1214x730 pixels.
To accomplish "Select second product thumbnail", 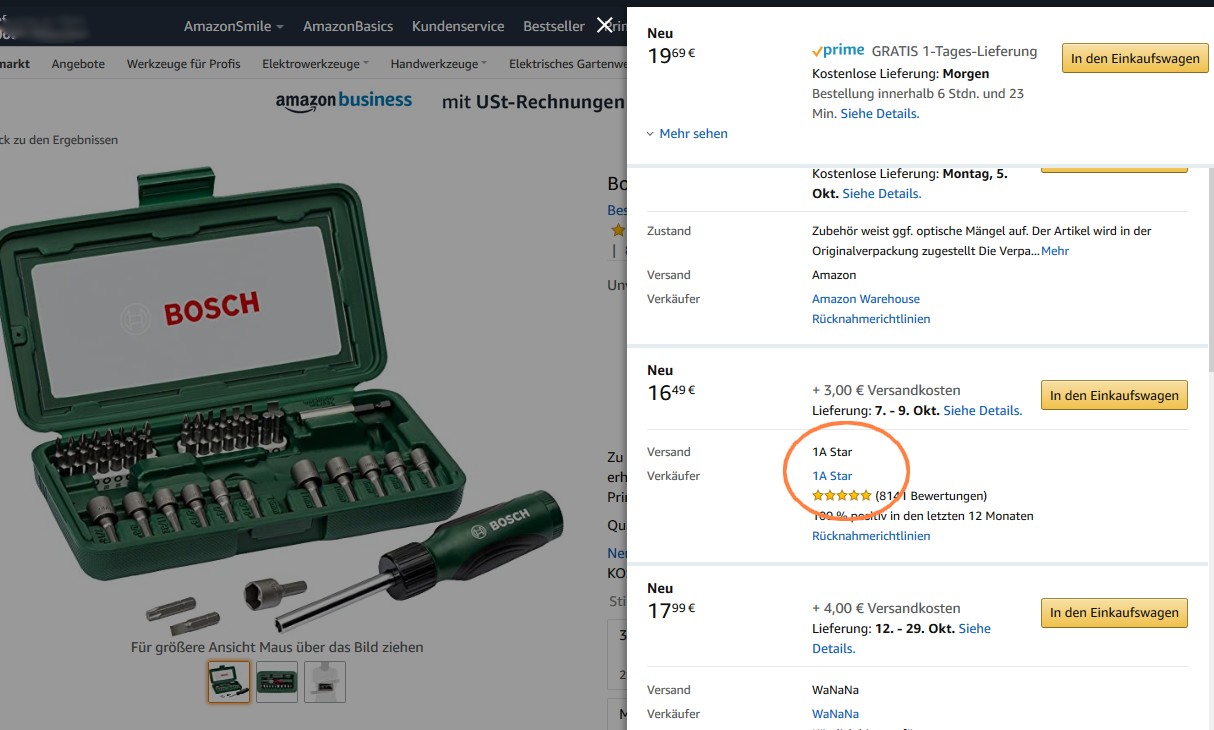I will coord(277,682).
